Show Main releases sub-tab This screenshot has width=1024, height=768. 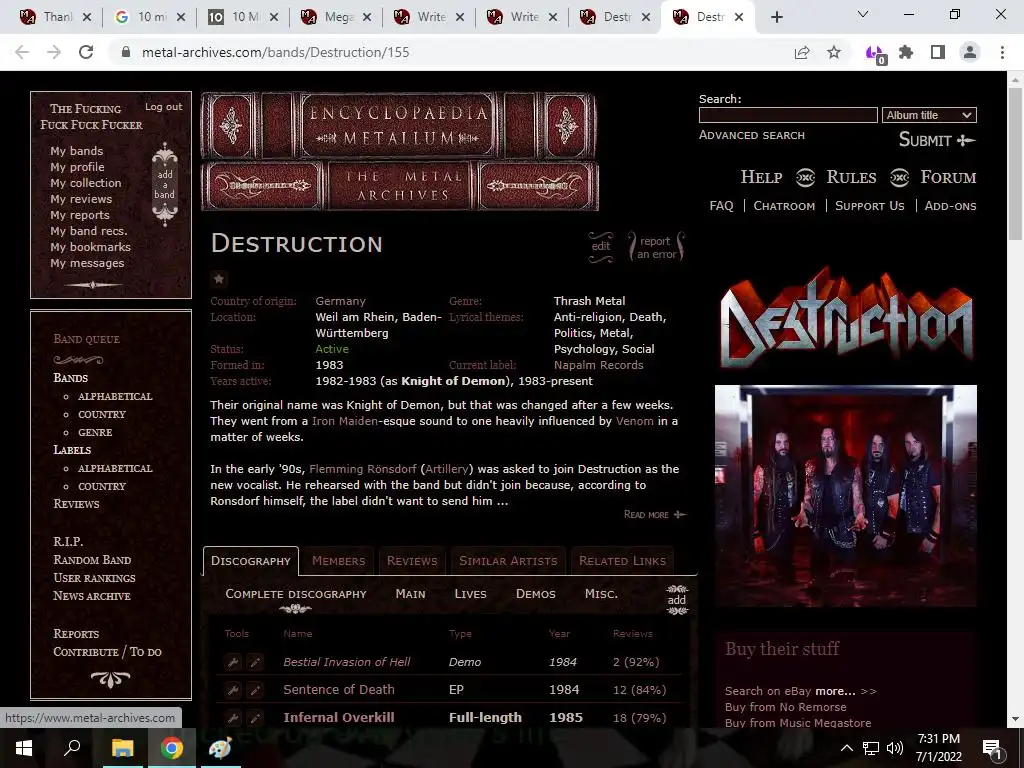click(x=410, y=594)
